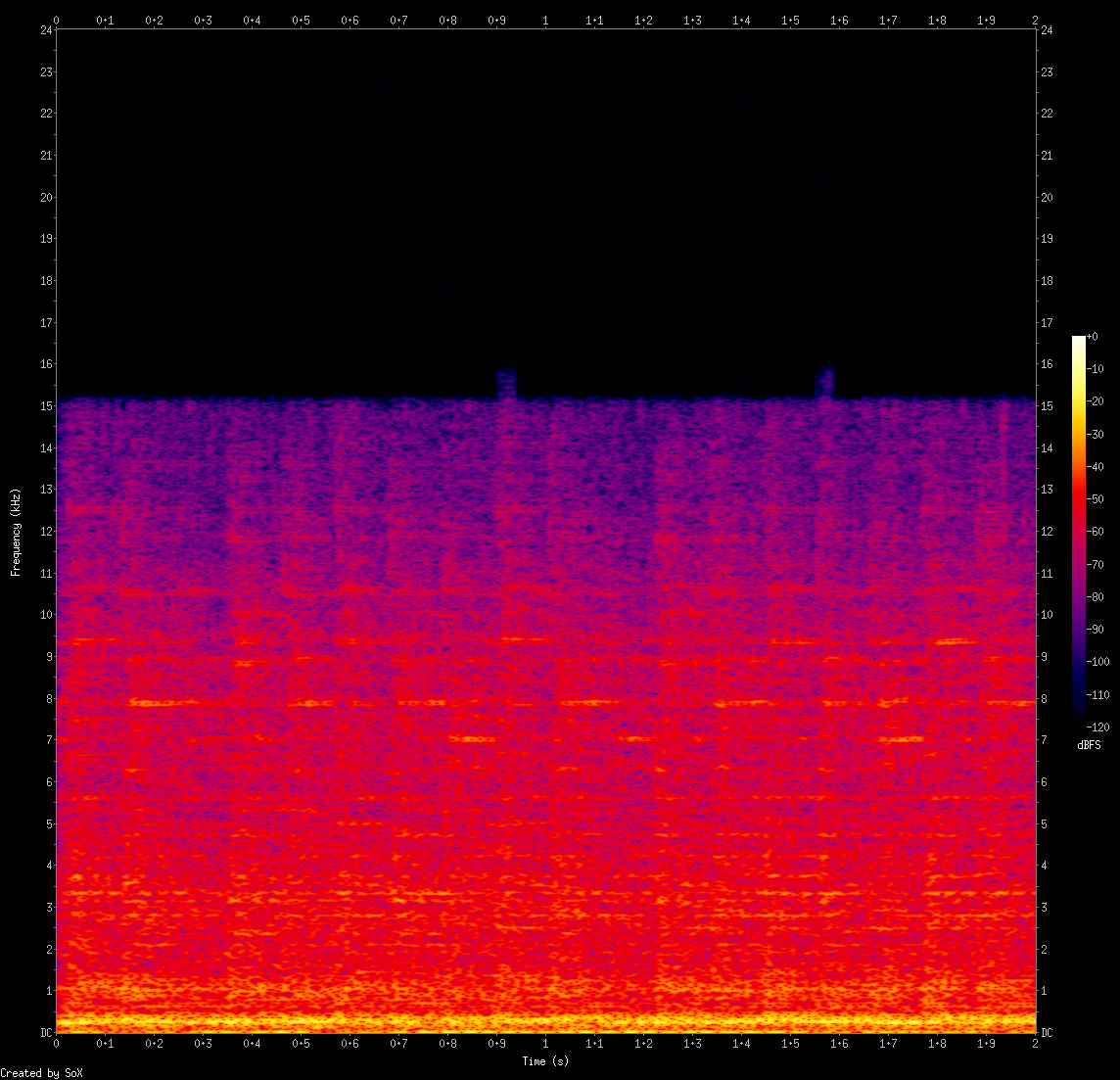Click the 24 kHz label on the left axis
The height and width of the screenshot is (1080, 1120).
46,29
